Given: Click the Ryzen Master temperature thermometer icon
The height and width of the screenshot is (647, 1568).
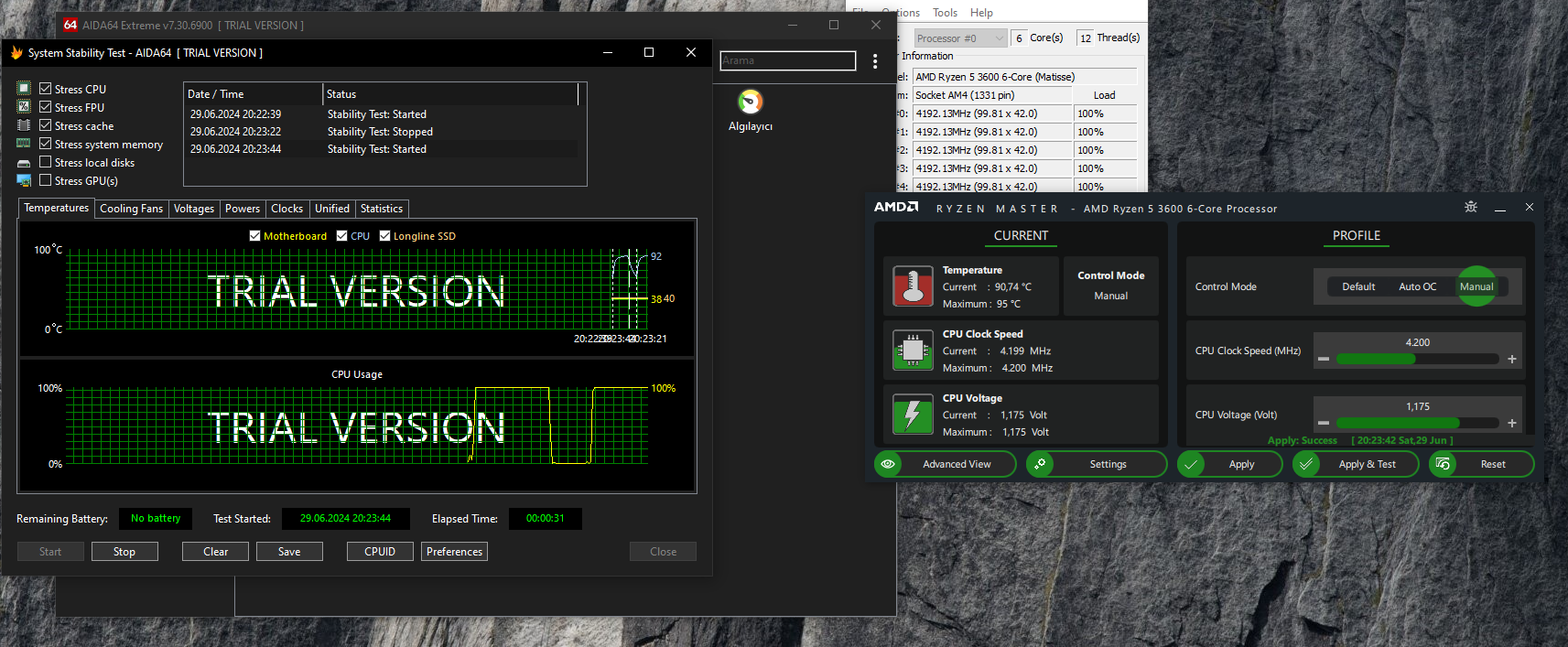Looking at the screenshot, I should (912, 286).
